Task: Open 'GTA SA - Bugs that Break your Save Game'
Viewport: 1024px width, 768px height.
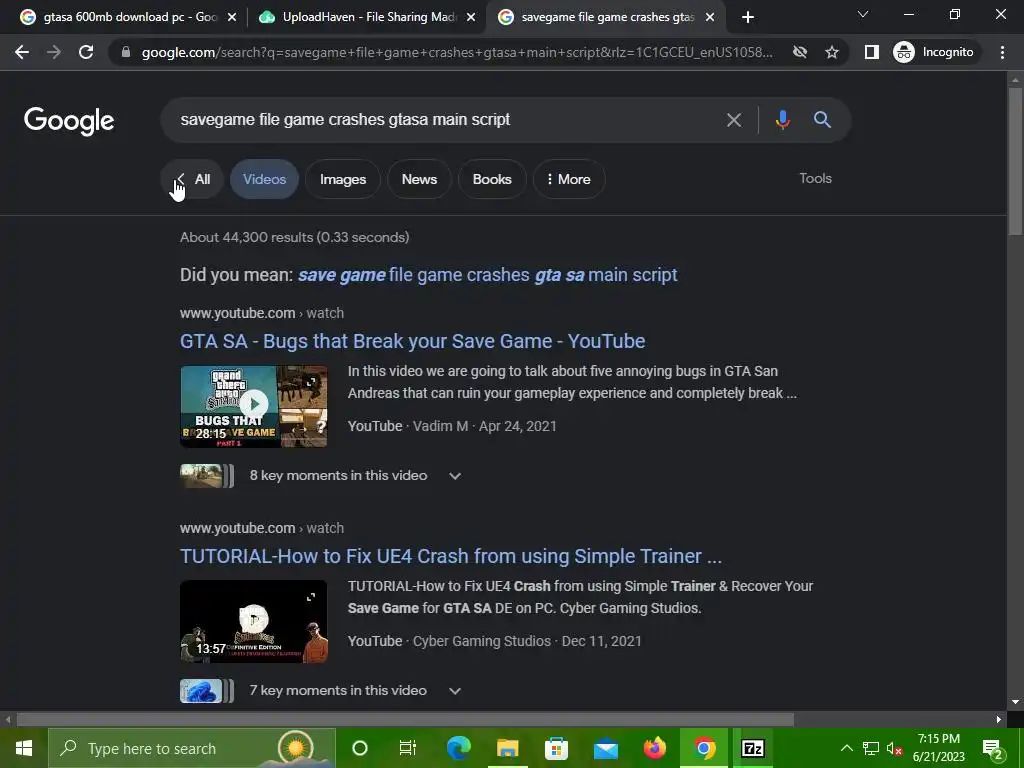Action: (x=413, y=342)
